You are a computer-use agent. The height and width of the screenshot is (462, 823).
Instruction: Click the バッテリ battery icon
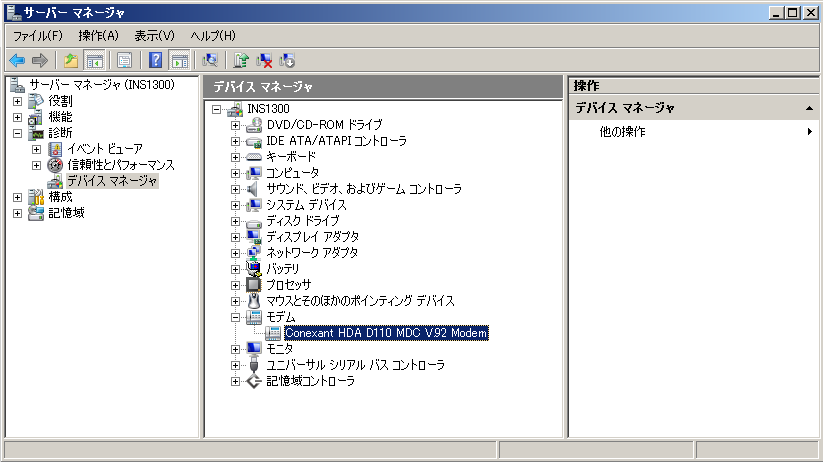[254, 269]
